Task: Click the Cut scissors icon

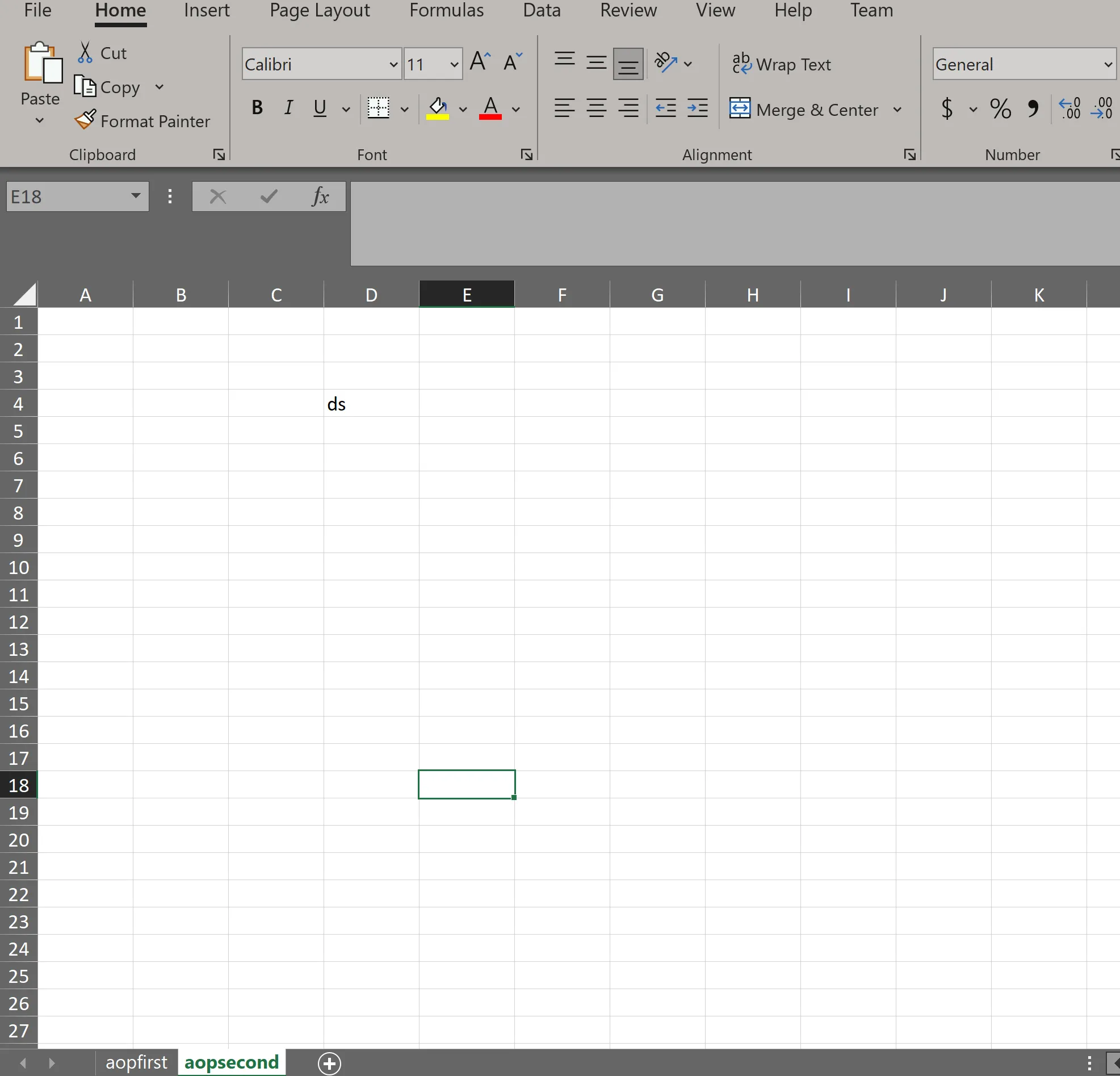Action: point(85,53)
